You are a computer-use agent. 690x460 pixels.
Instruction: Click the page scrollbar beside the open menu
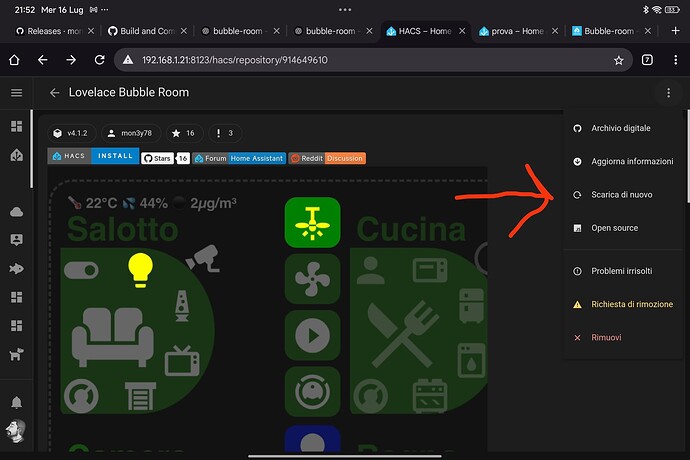688,156
